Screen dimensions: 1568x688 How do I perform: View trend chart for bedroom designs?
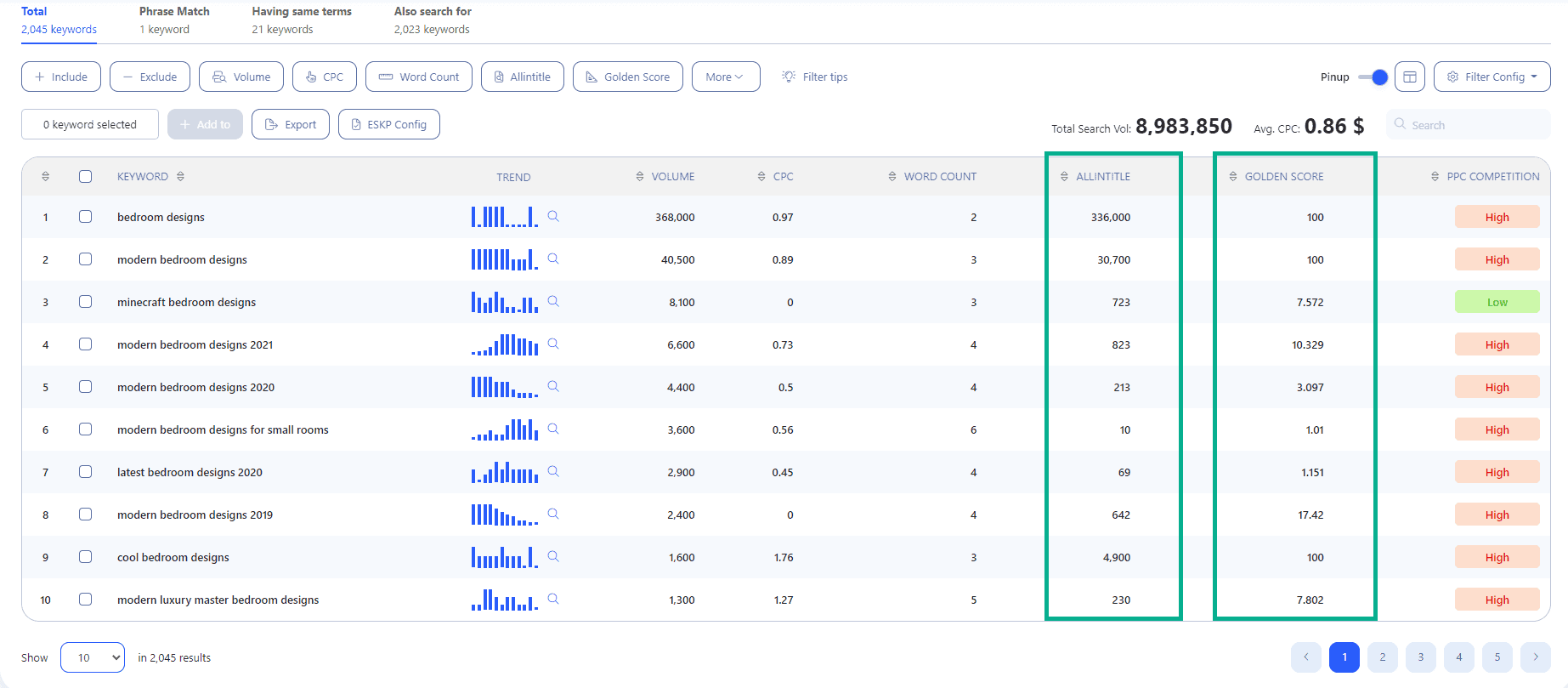[x=505, y=216]
